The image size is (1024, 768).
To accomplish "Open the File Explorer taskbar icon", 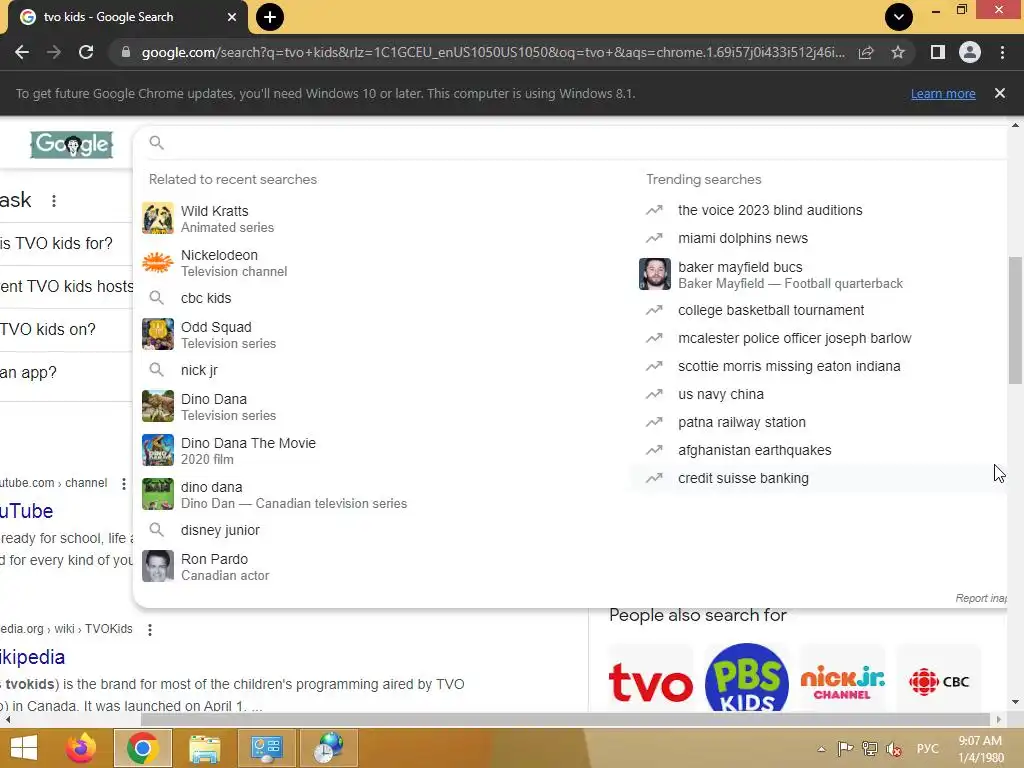I will pyautogui.click(x=205, y=748).
